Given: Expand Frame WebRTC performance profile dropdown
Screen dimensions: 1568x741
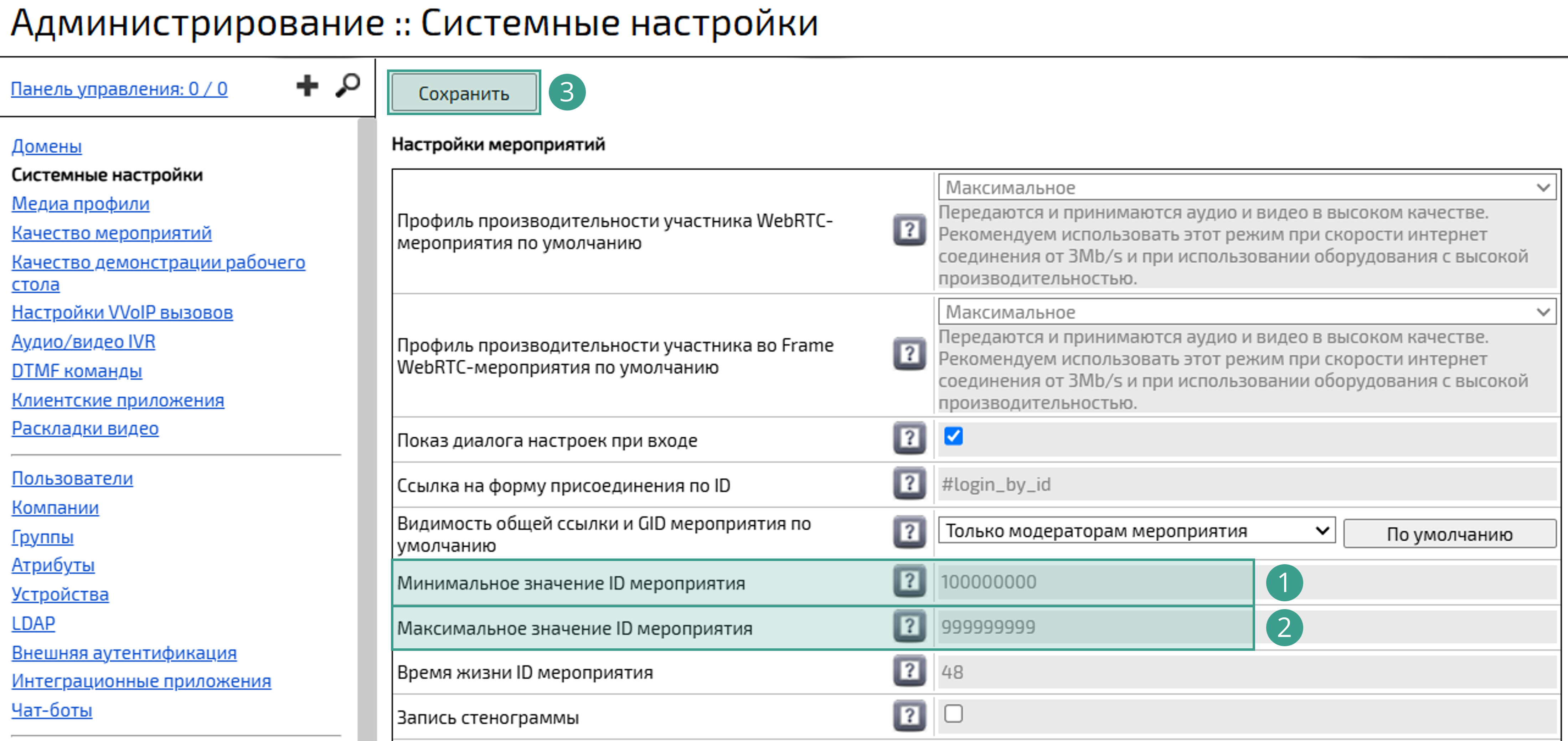Looking at the screenshot, I should coord(1247,312).
